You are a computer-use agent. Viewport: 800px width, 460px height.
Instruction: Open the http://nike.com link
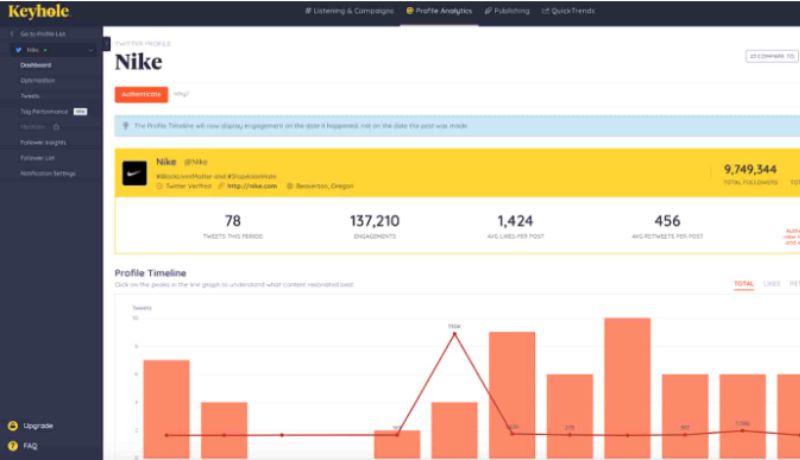(x=252, y=186)
